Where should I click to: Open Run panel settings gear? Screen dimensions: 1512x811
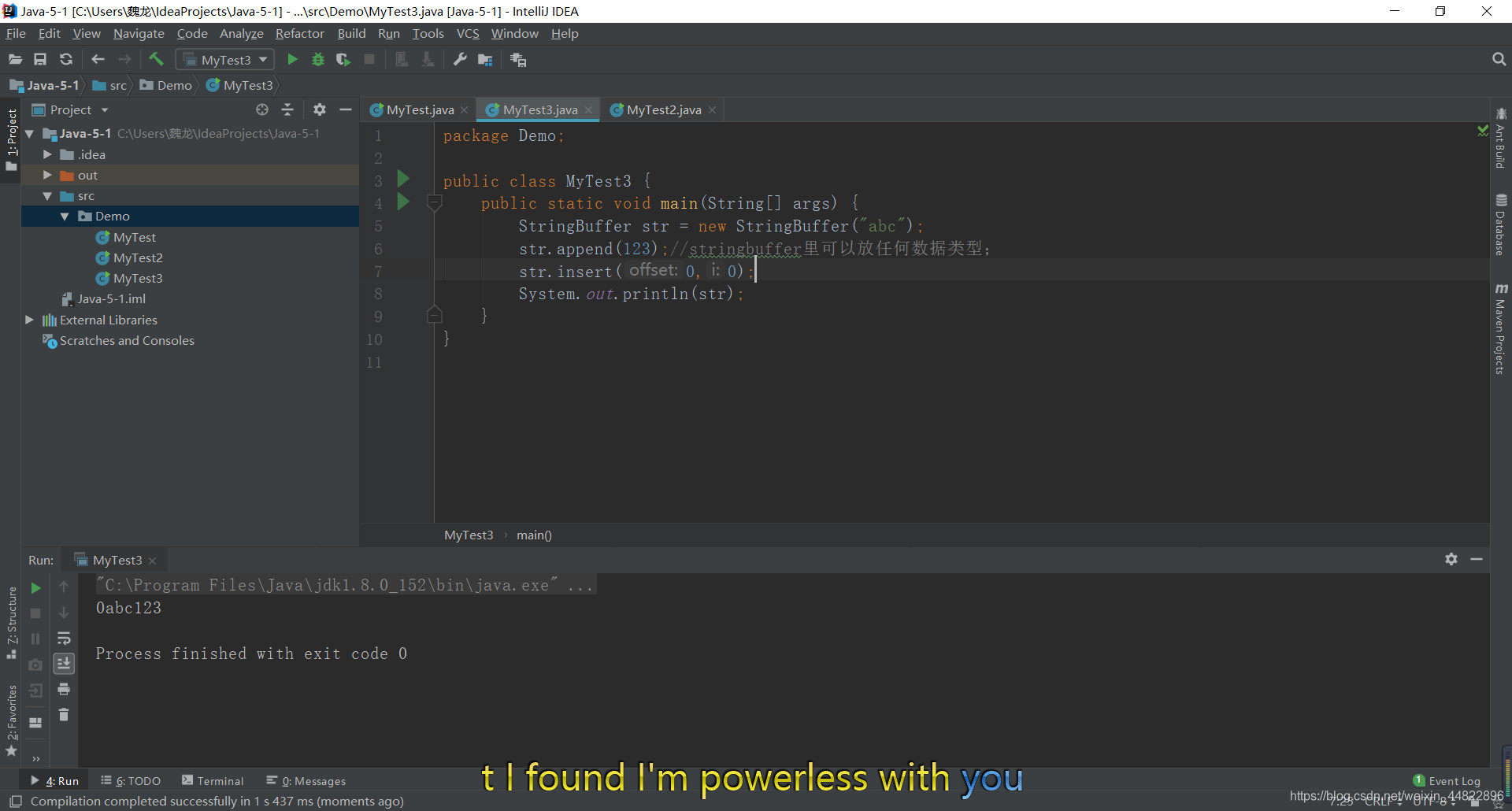click(x=1451, y=559)
